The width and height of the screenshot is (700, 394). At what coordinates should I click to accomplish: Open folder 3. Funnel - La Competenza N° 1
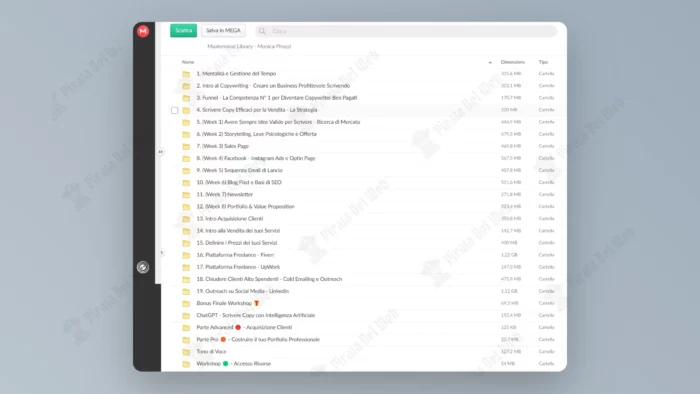pos(277,98)
